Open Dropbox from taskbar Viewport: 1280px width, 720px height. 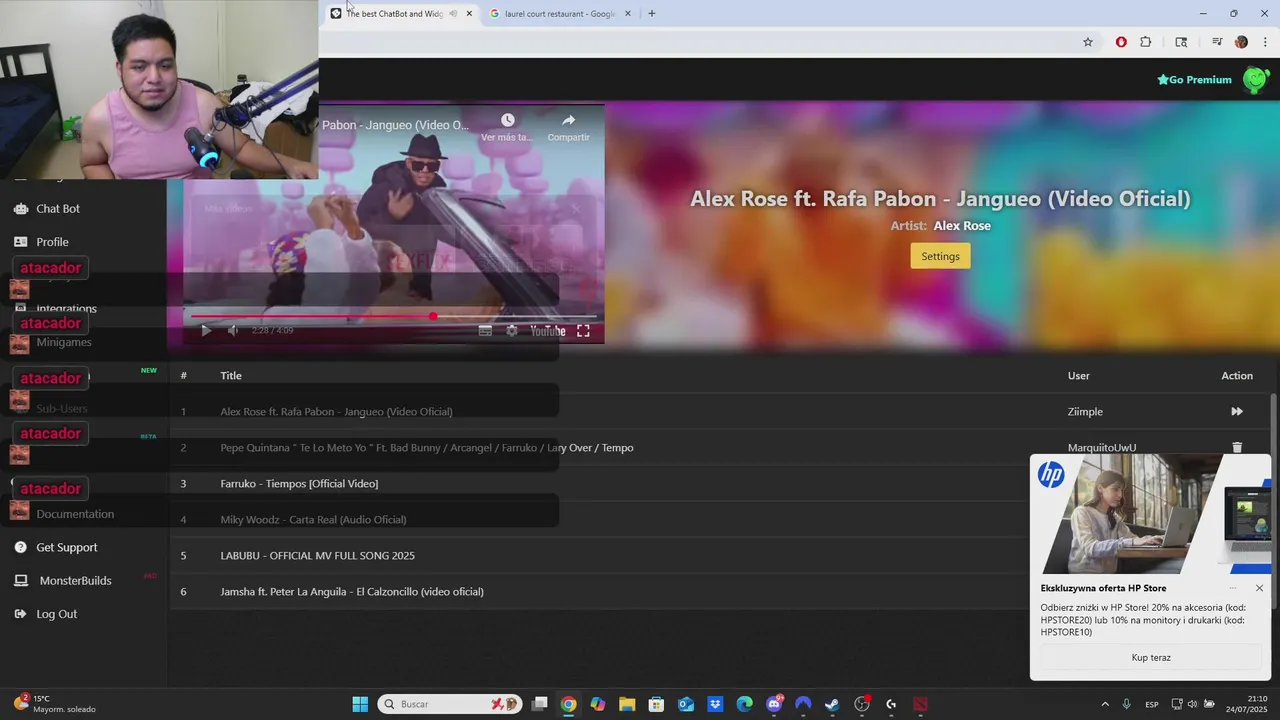point(715,704)
